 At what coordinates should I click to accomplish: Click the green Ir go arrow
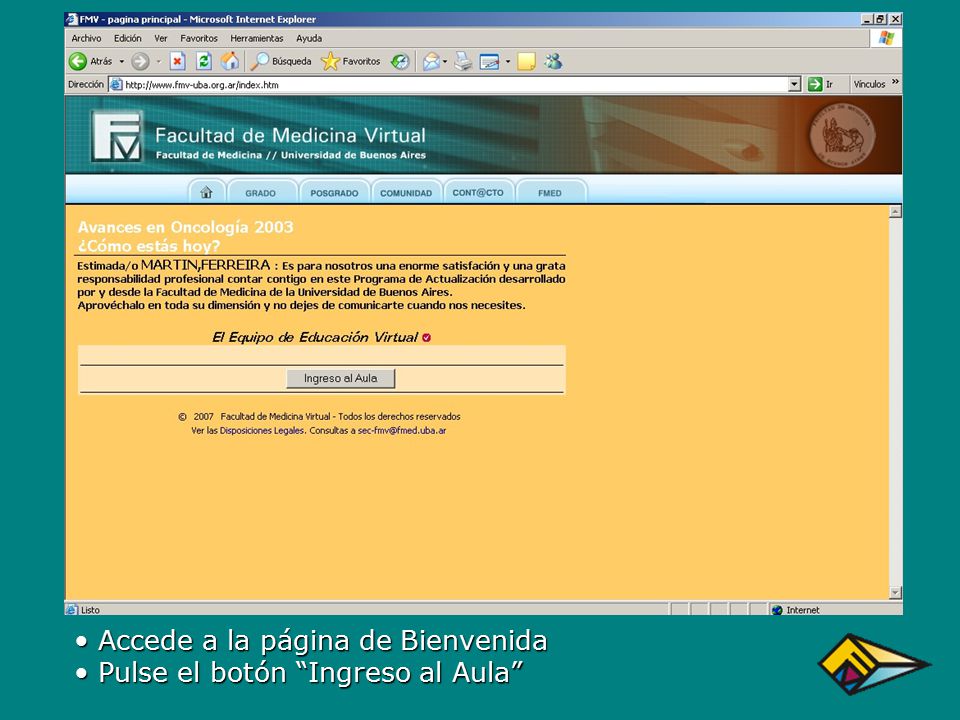point(815,84)
